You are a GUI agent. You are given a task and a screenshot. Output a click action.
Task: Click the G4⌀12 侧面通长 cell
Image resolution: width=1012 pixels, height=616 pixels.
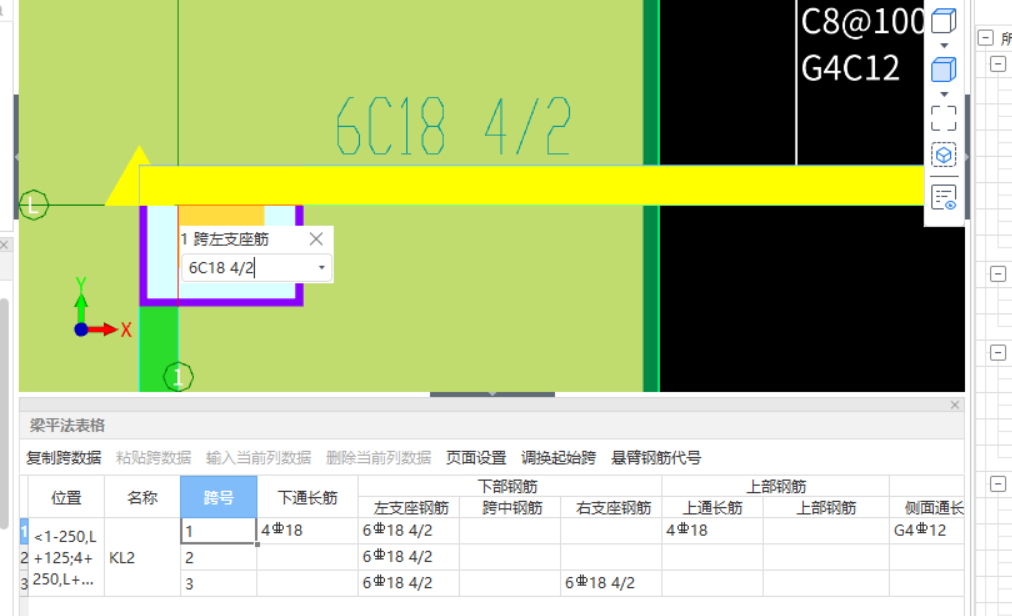click(x=927, y=531)
